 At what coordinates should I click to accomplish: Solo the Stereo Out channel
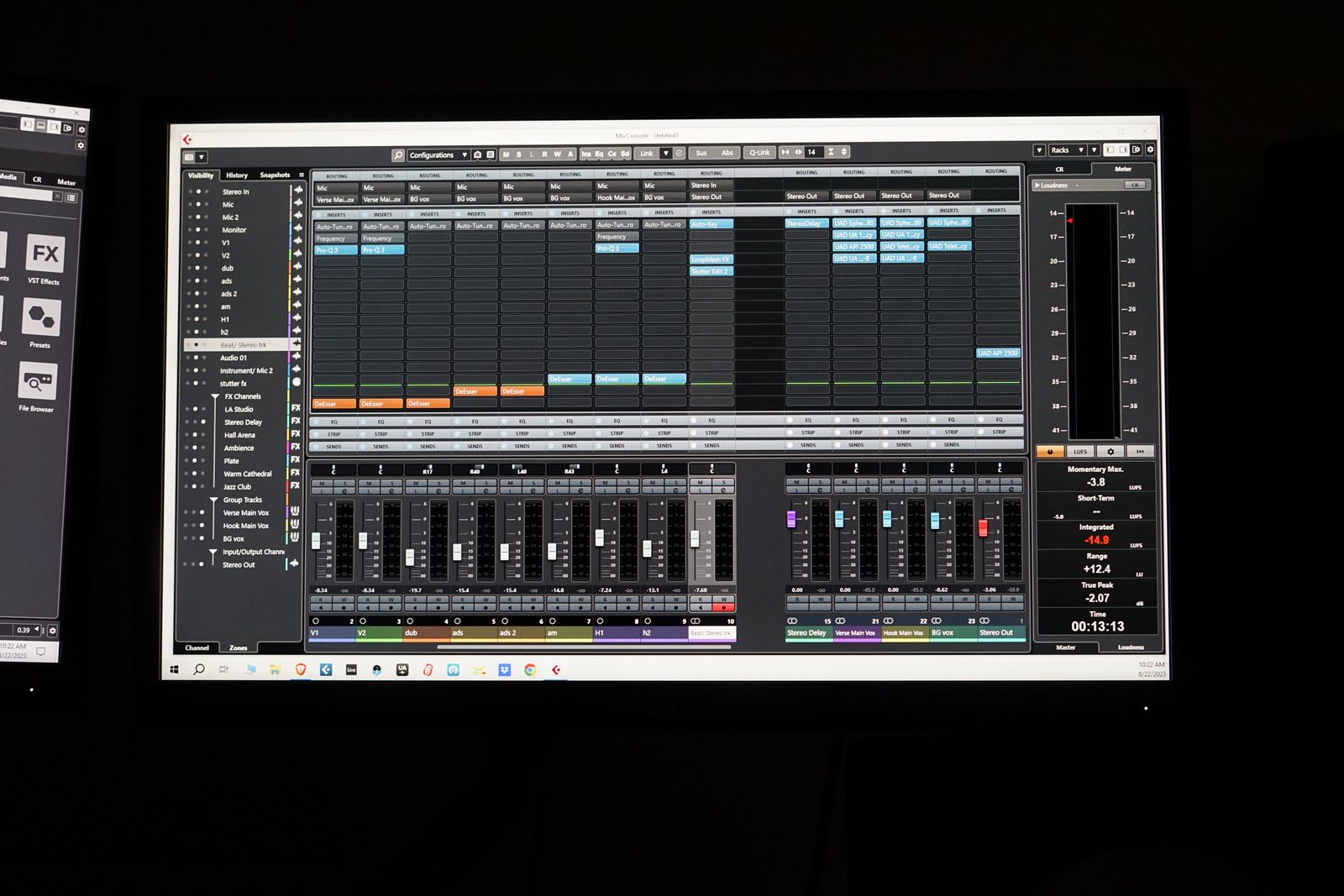pyautogui.click(x=1011, y=483)
